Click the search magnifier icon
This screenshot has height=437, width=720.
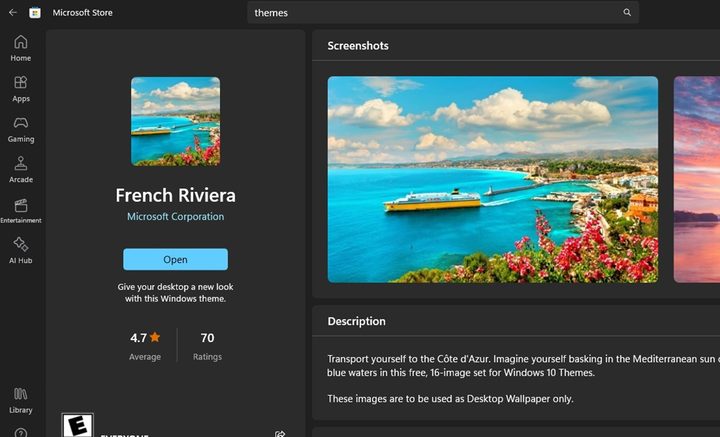(627, 12)
